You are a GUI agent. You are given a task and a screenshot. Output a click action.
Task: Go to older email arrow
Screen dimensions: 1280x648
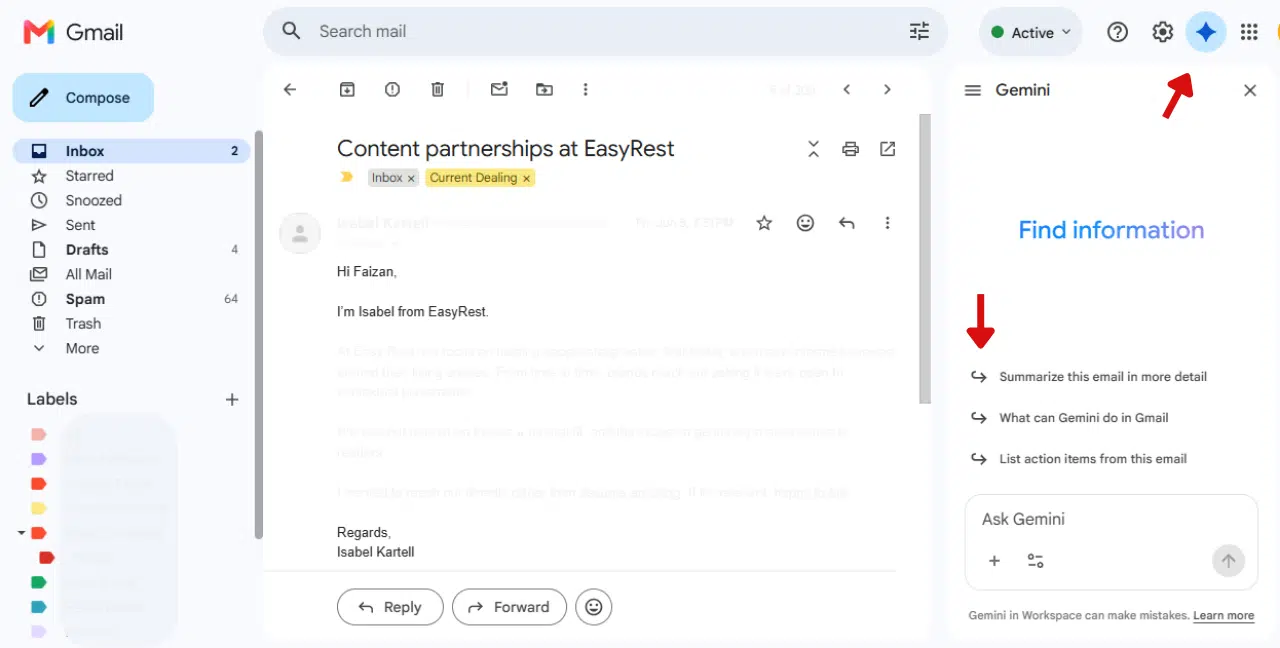(887, 90)
